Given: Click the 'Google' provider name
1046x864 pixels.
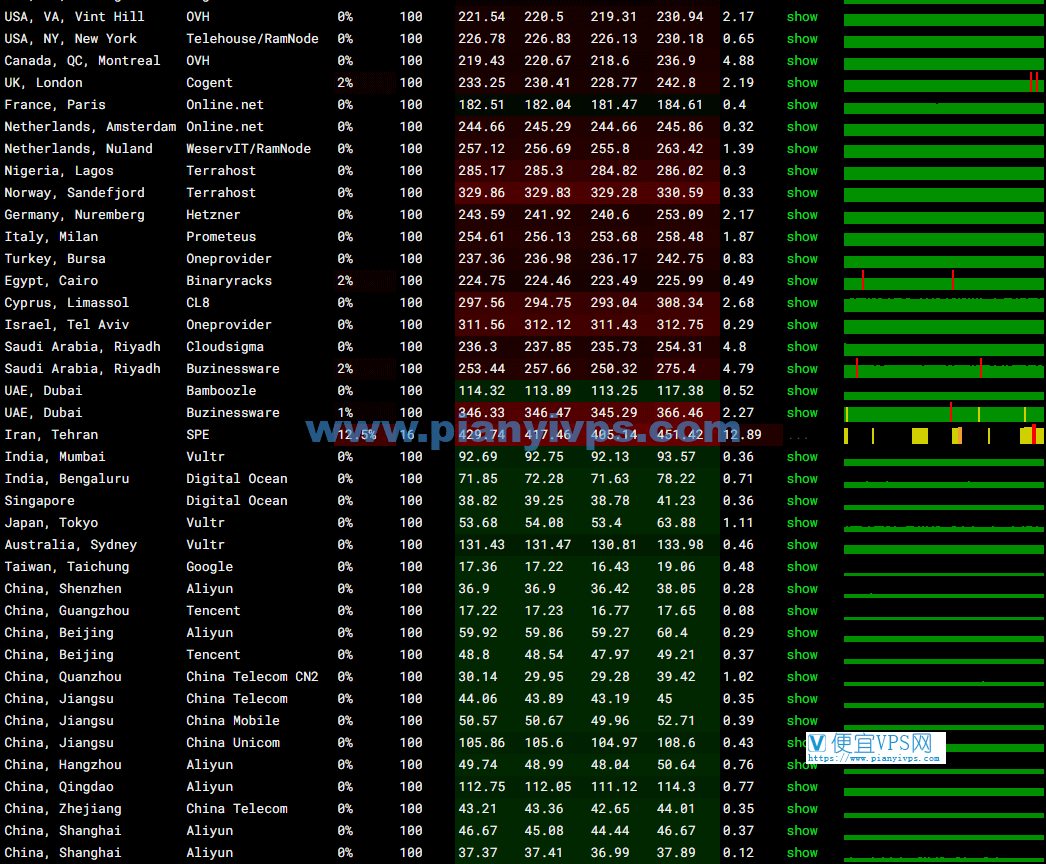Looking at the screenshot, I should 209,567.
